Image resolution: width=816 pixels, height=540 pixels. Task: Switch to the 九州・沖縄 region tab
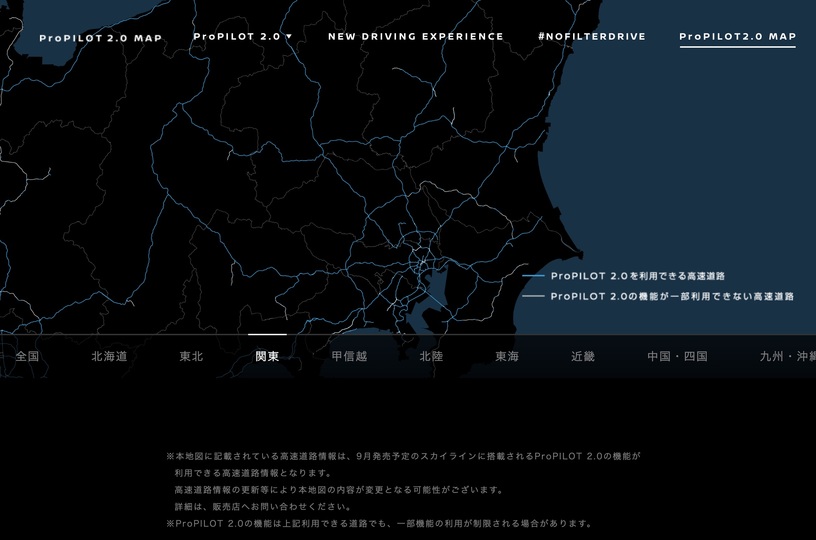[x=787, y=356]
